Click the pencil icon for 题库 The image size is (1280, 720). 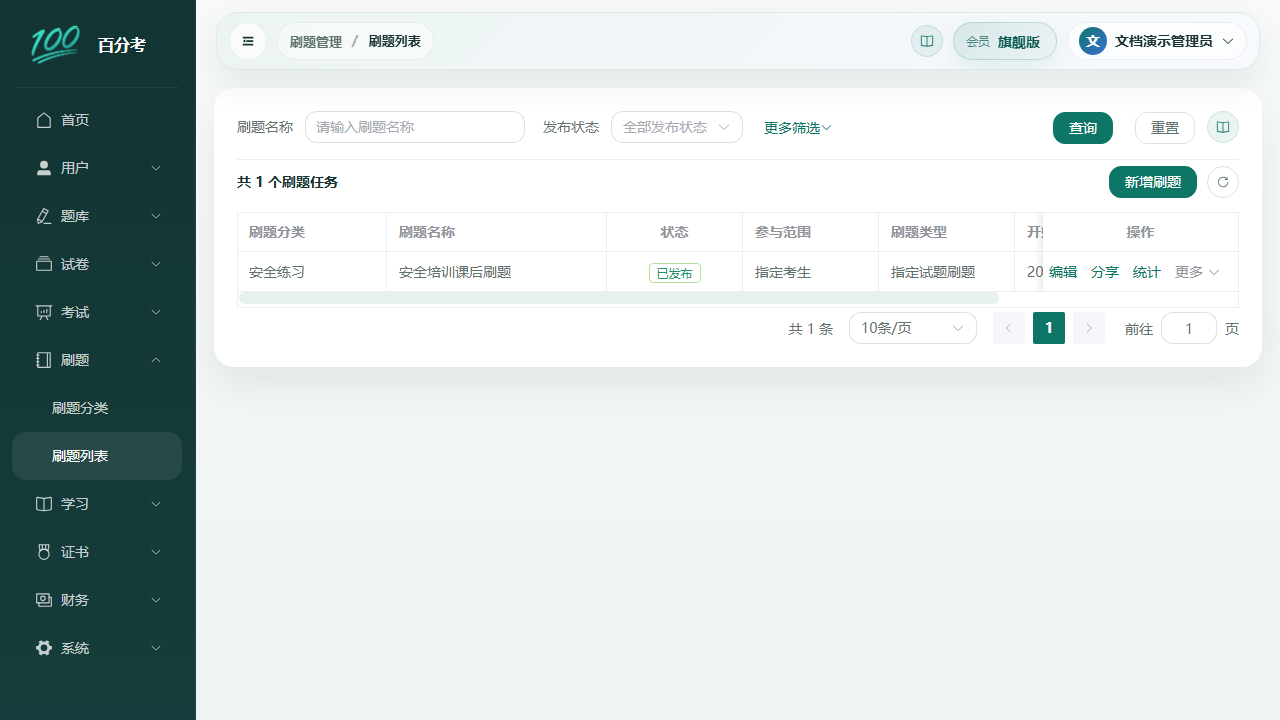tap(44, 216)
